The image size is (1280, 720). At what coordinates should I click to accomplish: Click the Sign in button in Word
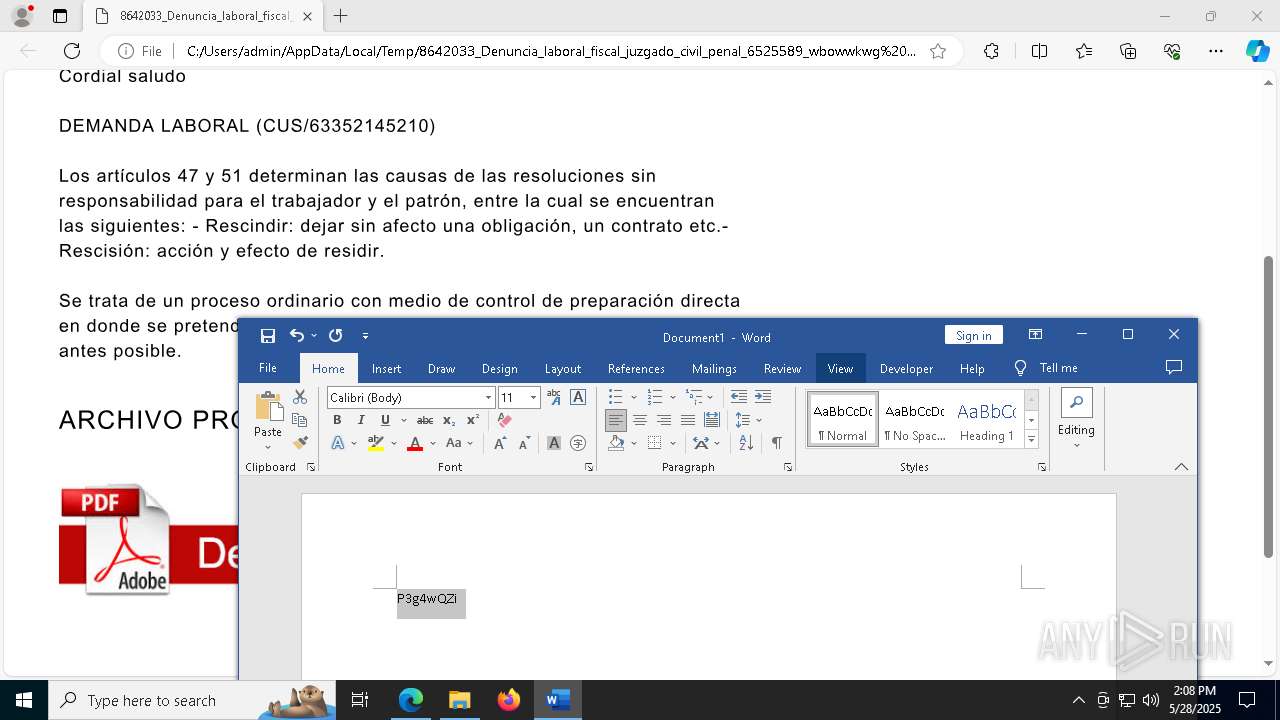click(x=973, y=335)
